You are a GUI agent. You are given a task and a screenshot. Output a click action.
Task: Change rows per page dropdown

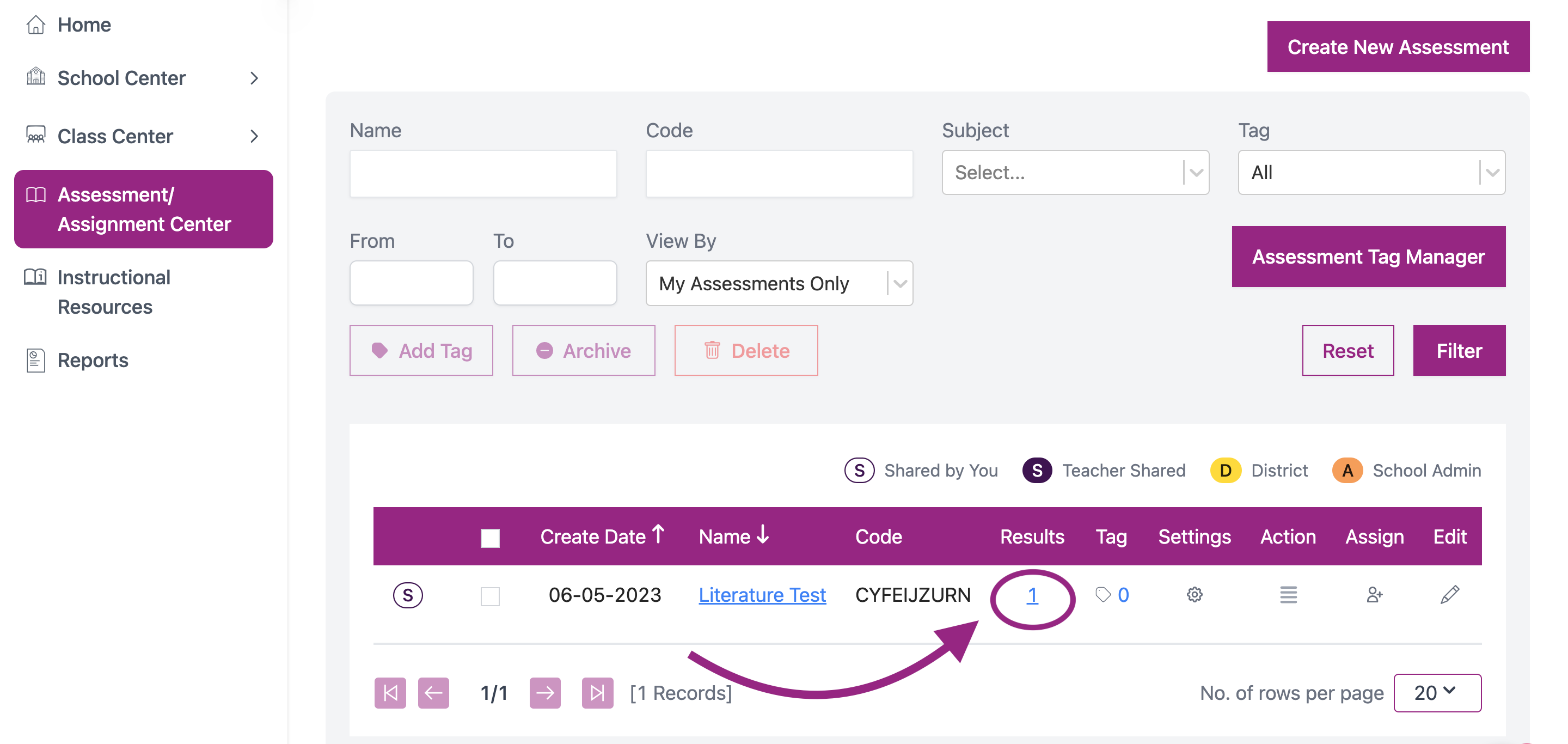pyautogui.click(x=1437, y=692)
